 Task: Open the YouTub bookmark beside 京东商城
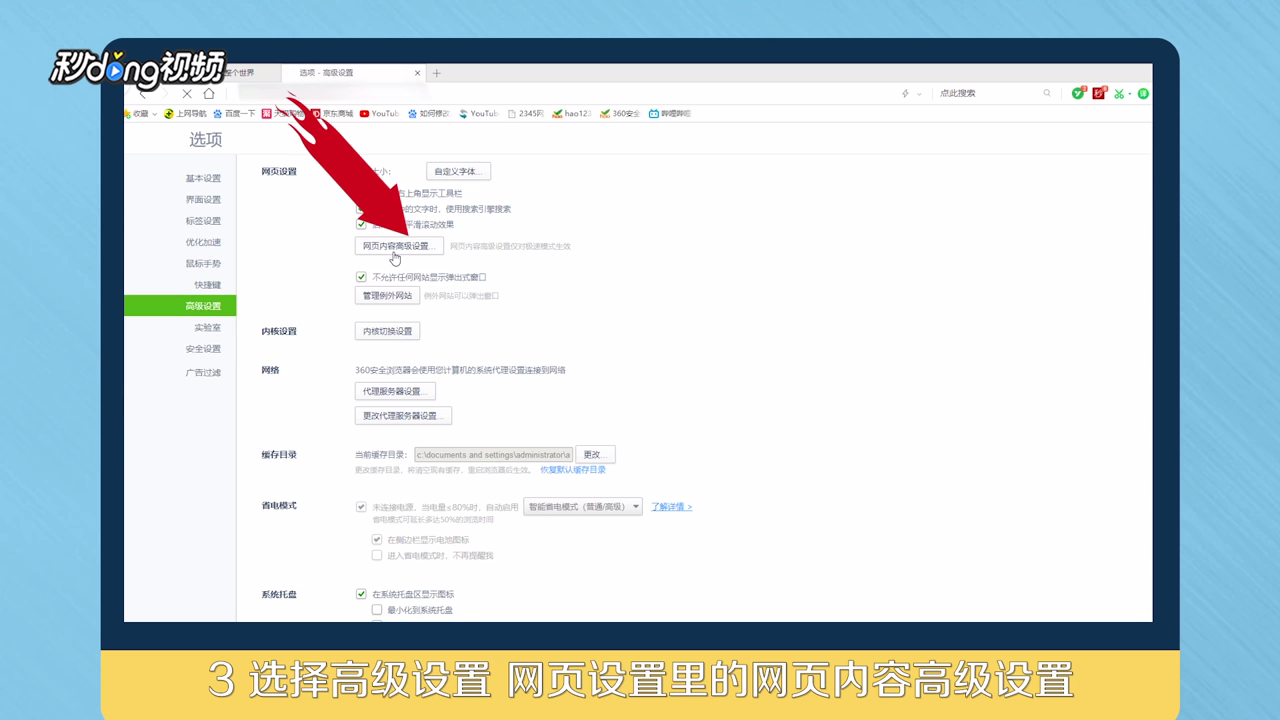380,114
